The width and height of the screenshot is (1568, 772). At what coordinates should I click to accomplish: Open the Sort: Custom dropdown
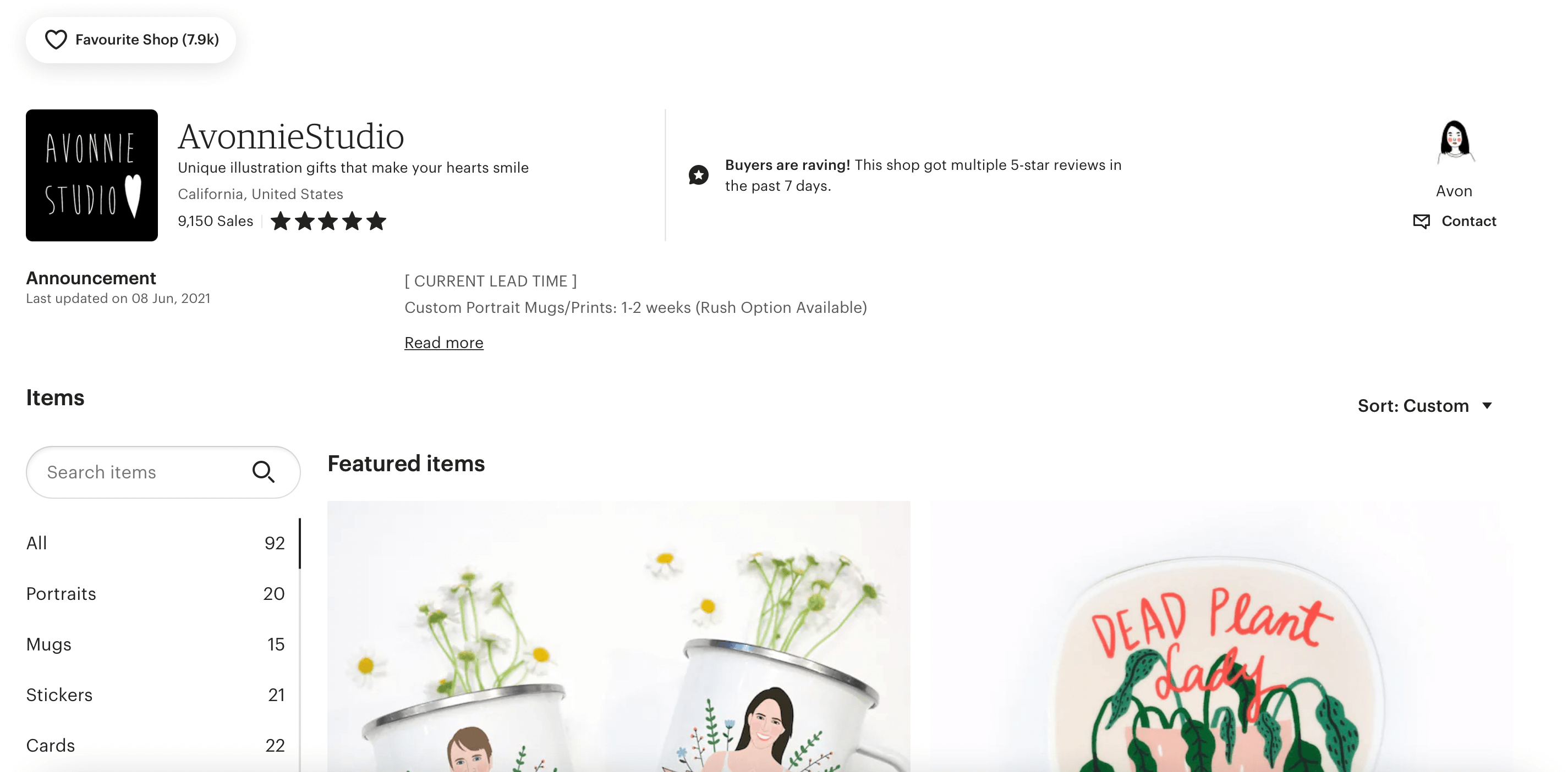click(1424, 406)
